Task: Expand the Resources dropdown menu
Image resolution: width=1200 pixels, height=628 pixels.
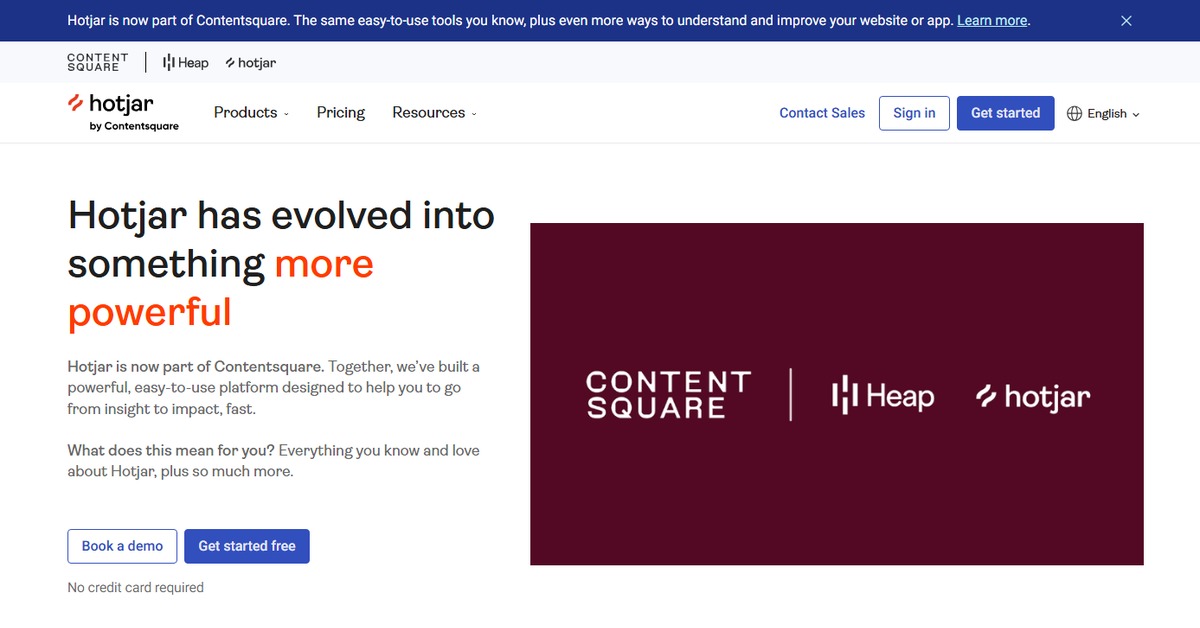Action: (434, 113)
